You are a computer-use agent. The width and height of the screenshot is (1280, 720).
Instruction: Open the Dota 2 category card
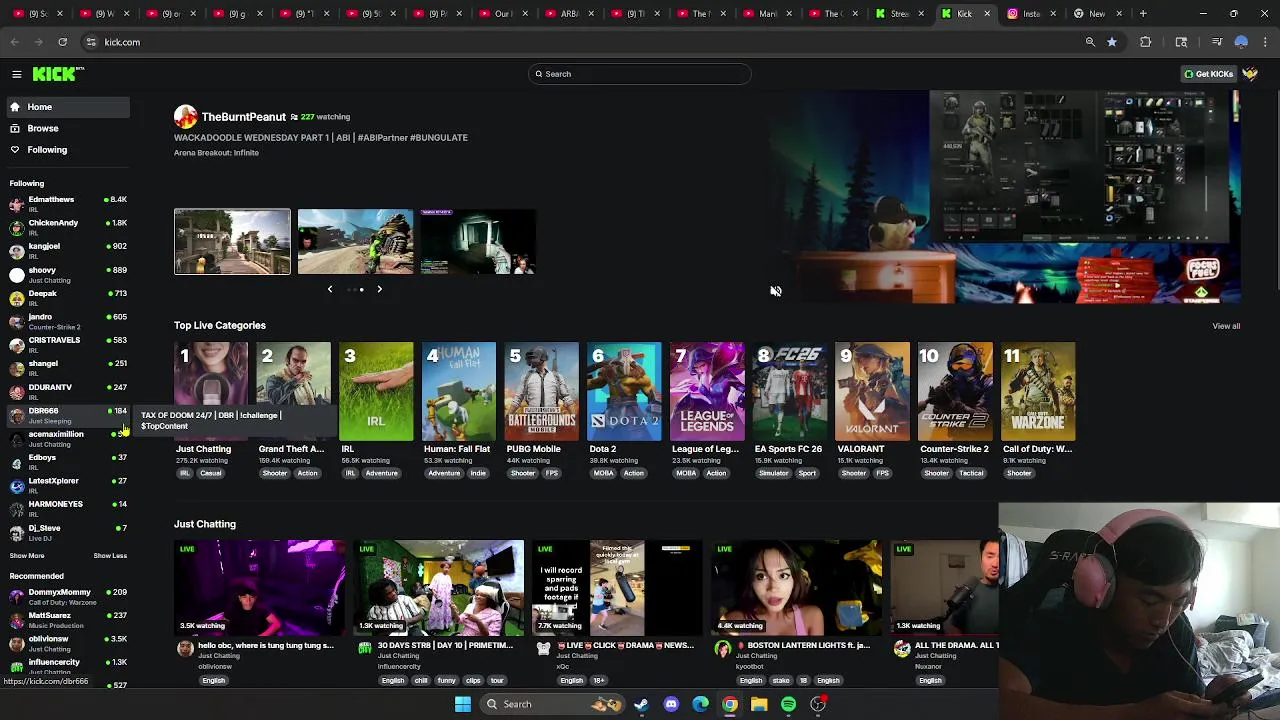pos(624,392)
